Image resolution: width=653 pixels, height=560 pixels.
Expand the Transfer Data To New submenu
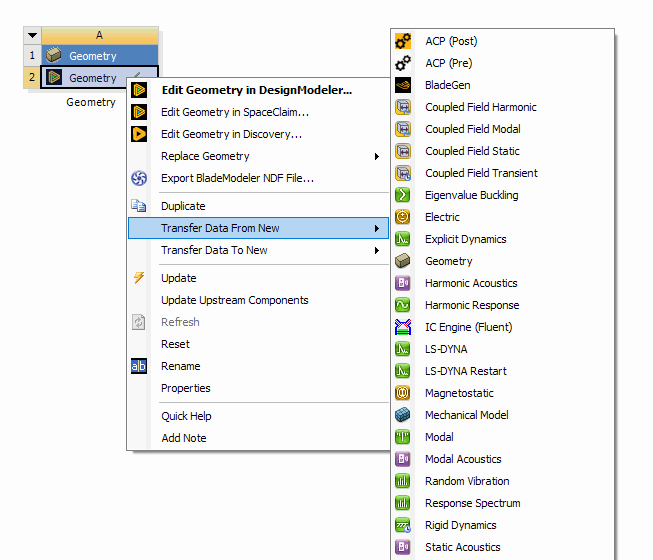click(376, 250)
